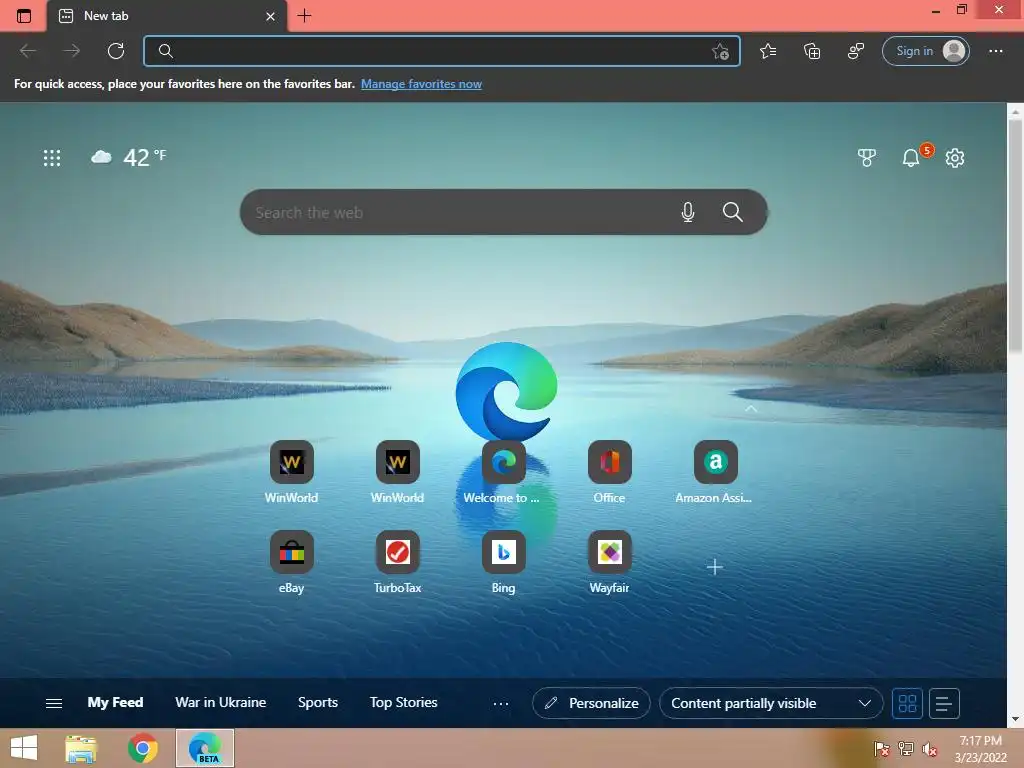This screenshot has height=768, width=1024.
Task: Add this page to favorites star
Action: coord(720,51)
